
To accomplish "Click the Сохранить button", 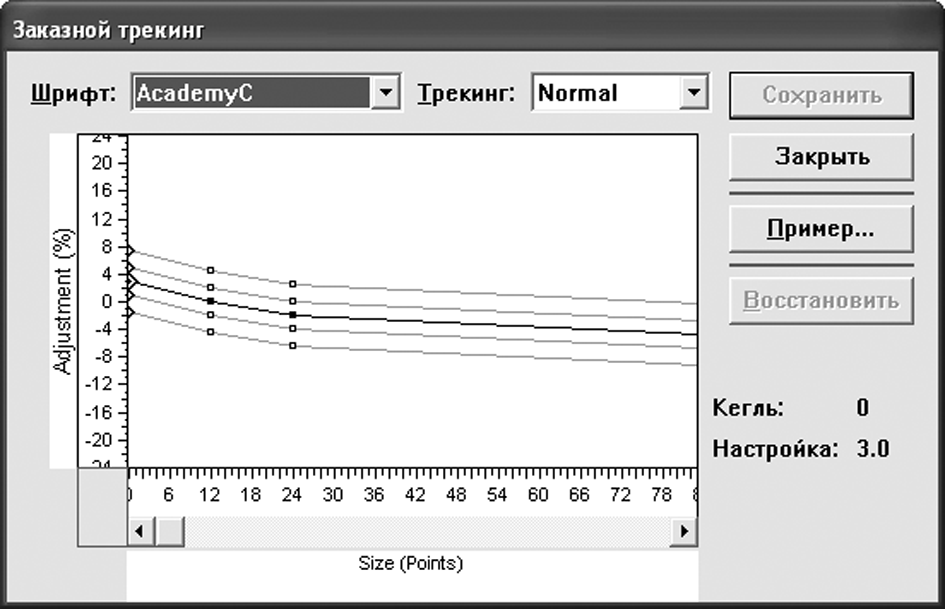I will pos(821,95).
